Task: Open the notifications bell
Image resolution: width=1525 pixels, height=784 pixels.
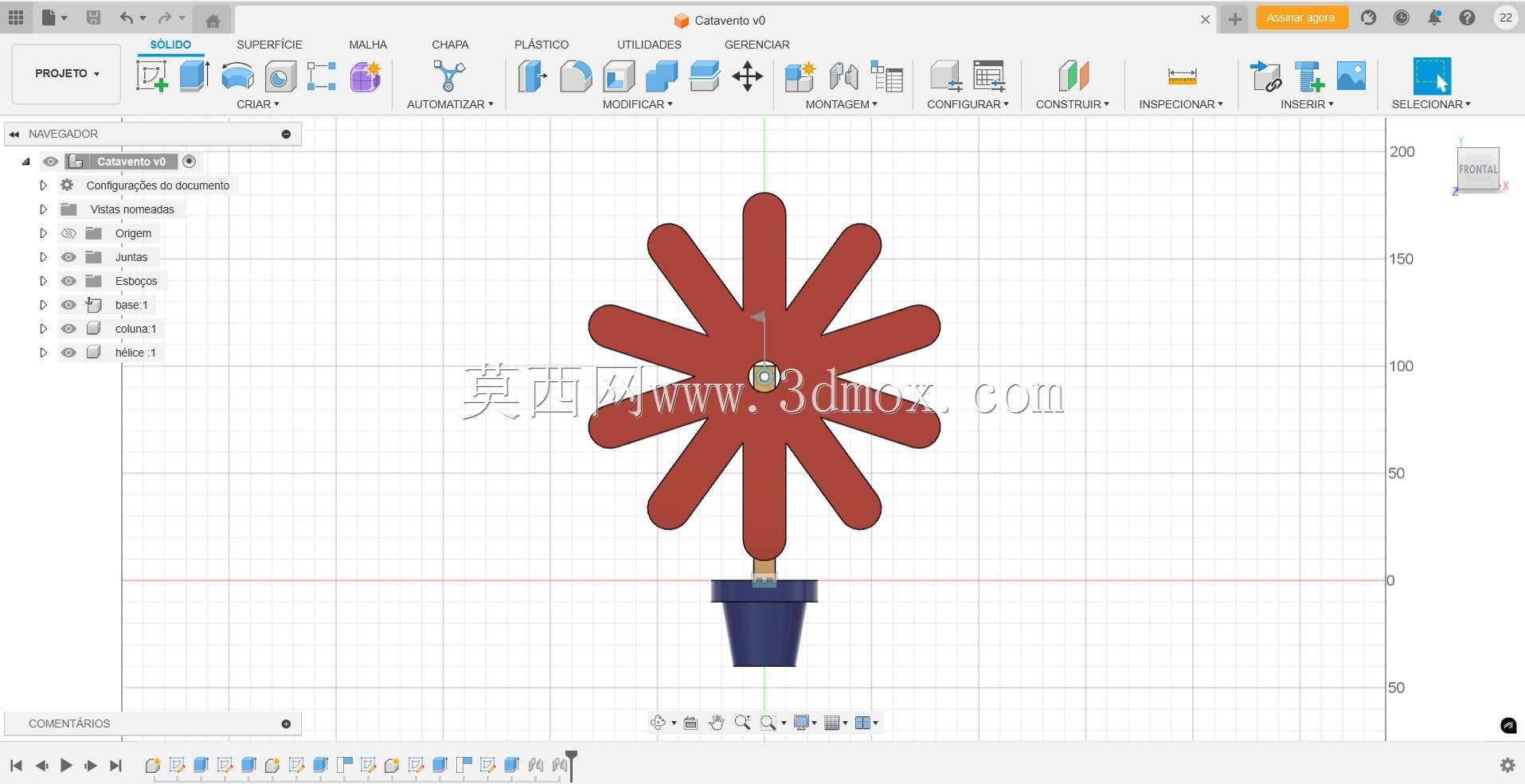Action: click(1434, 18)
